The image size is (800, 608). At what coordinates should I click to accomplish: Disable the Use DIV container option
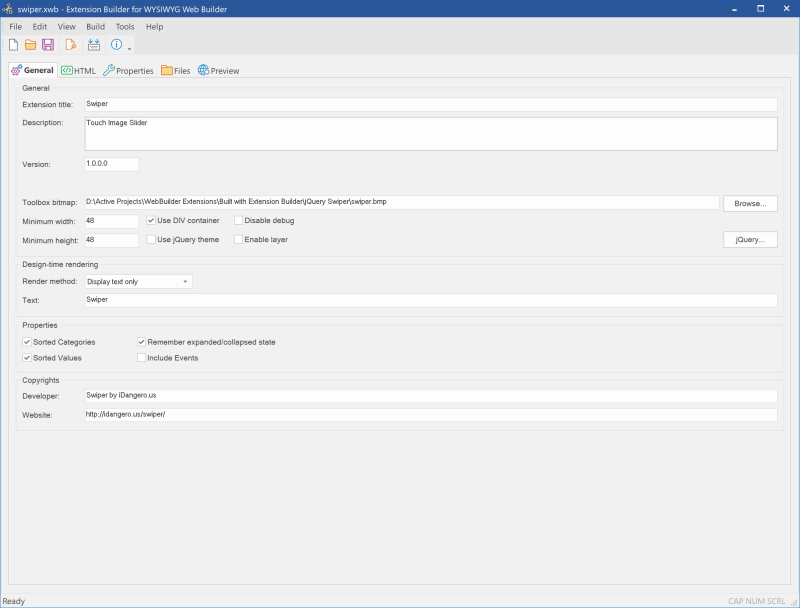pos(150,220)
